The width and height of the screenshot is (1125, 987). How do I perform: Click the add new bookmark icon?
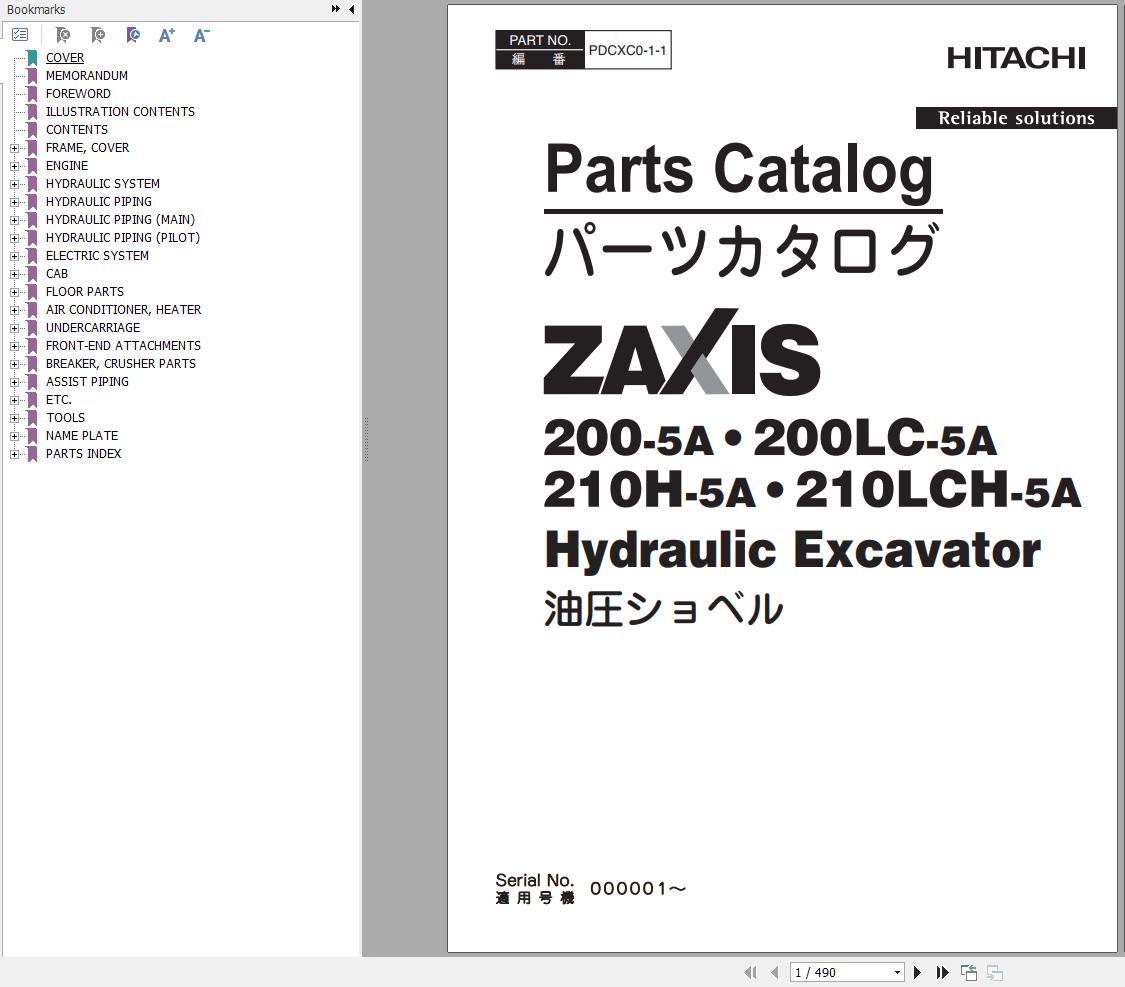pos(98,34)
